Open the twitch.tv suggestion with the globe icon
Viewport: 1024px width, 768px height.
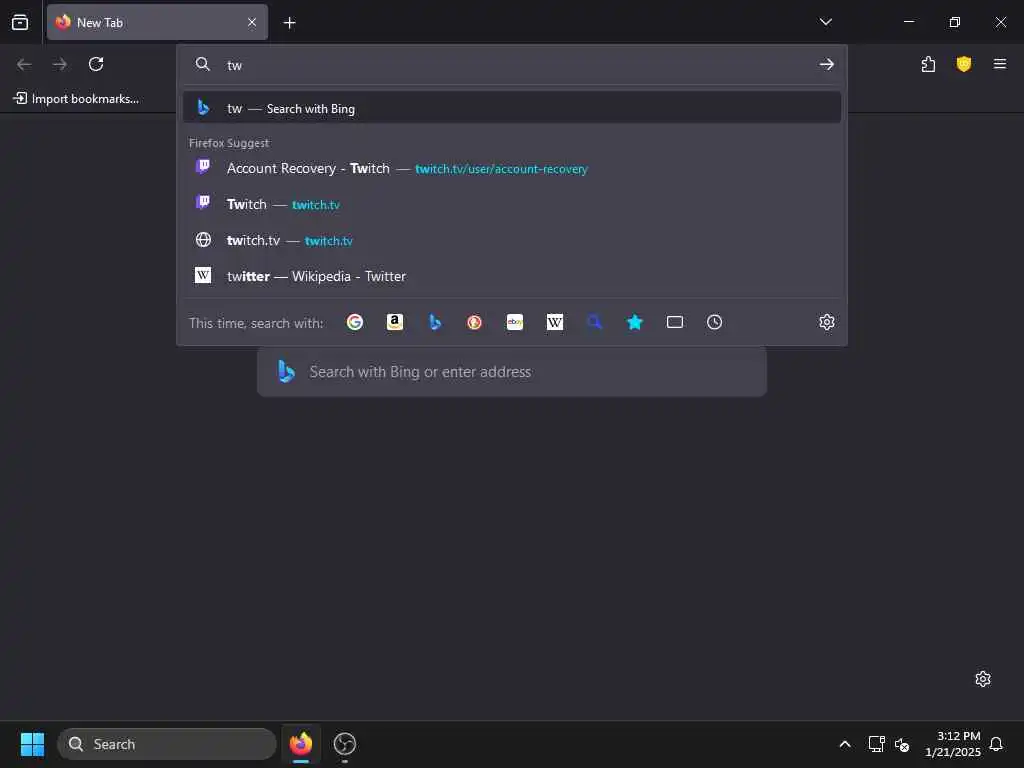(x=512, y=240)
